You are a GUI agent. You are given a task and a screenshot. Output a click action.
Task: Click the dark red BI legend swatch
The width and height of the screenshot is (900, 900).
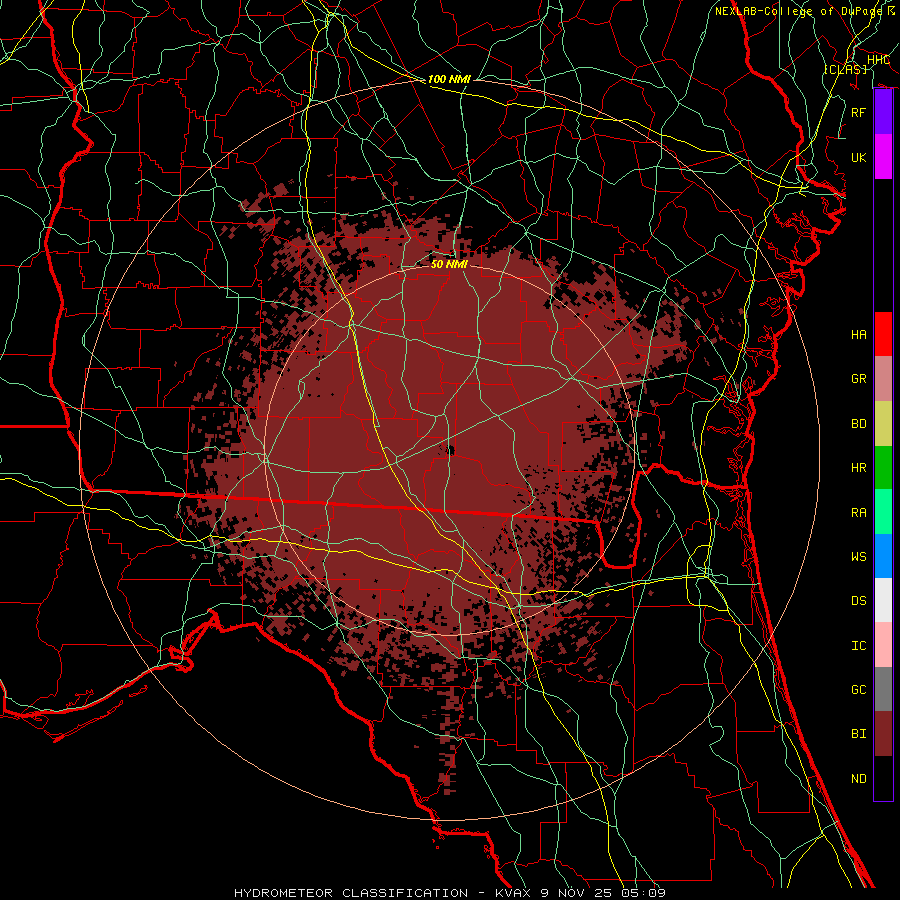click(883, 734)
